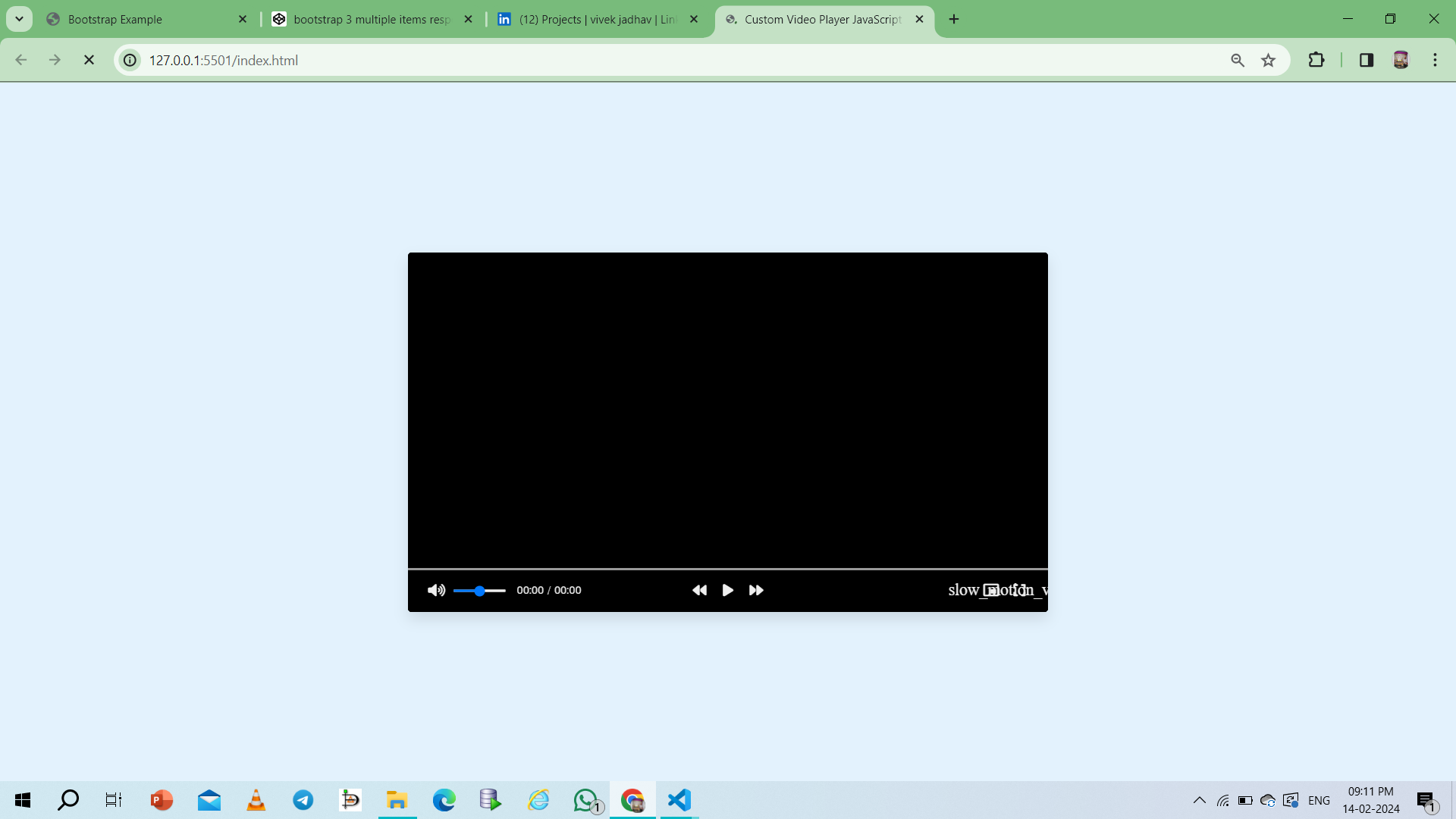Show hidden system tray icons

[1199, 800]
